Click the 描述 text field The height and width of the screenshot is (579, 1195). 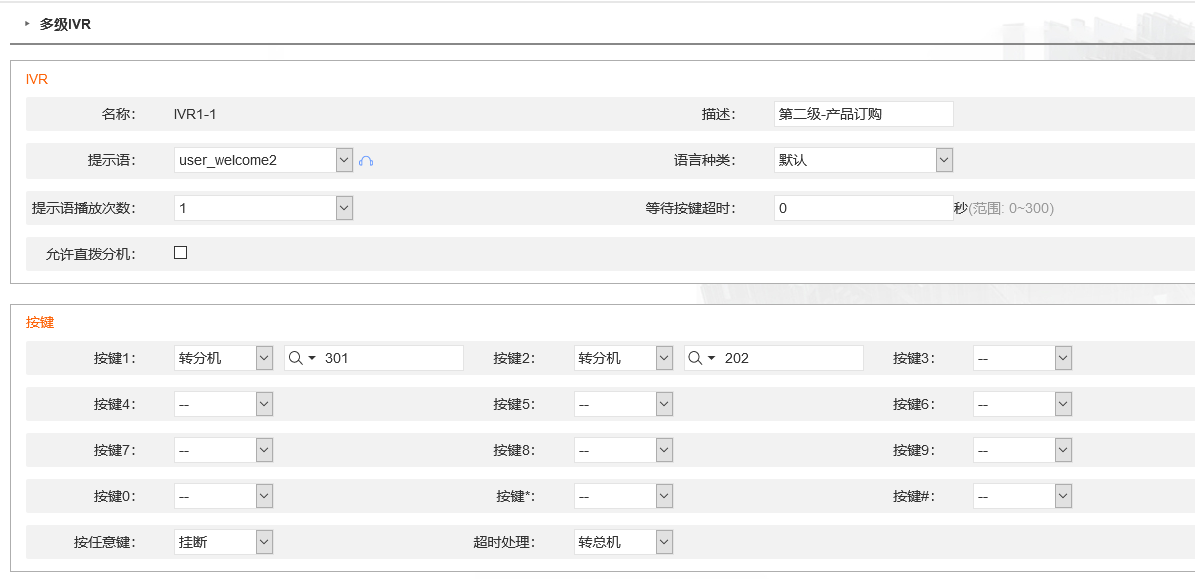(x=863, y=114)
